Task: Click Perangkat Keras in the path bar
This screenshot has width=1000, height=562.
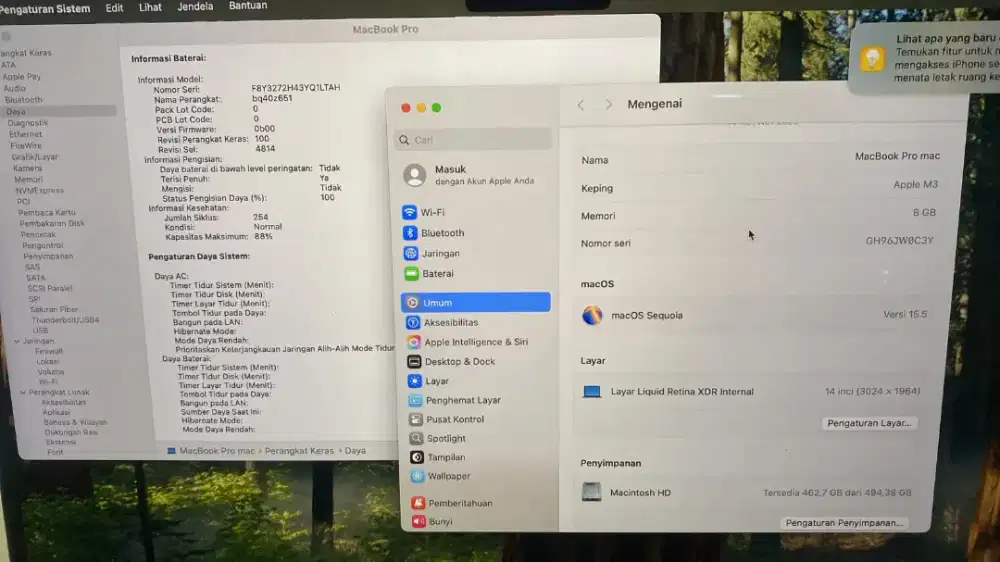Action: [299, 450]
